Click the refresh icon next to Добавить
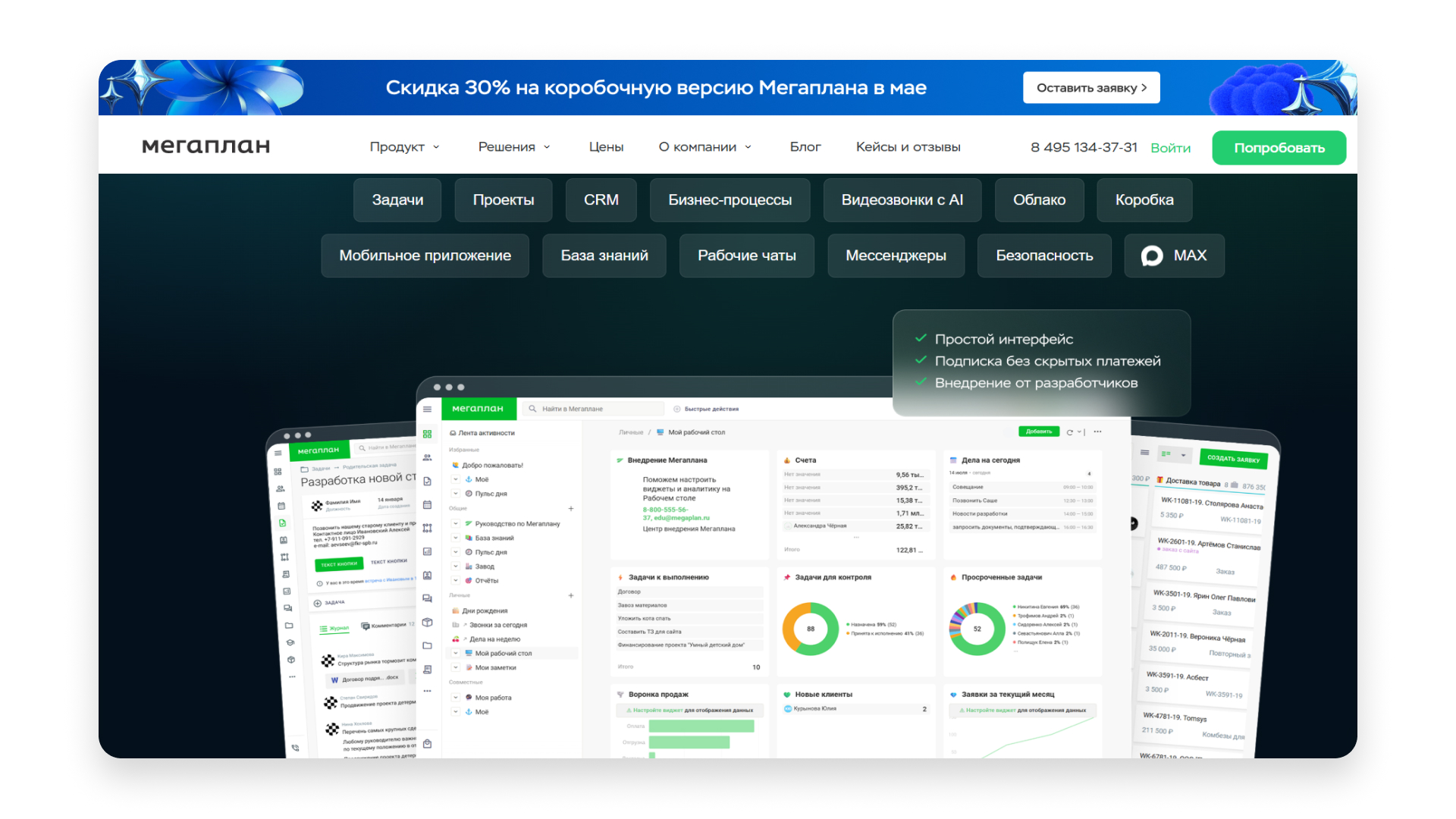1456x819 pixels. [x=1069, y=432]
